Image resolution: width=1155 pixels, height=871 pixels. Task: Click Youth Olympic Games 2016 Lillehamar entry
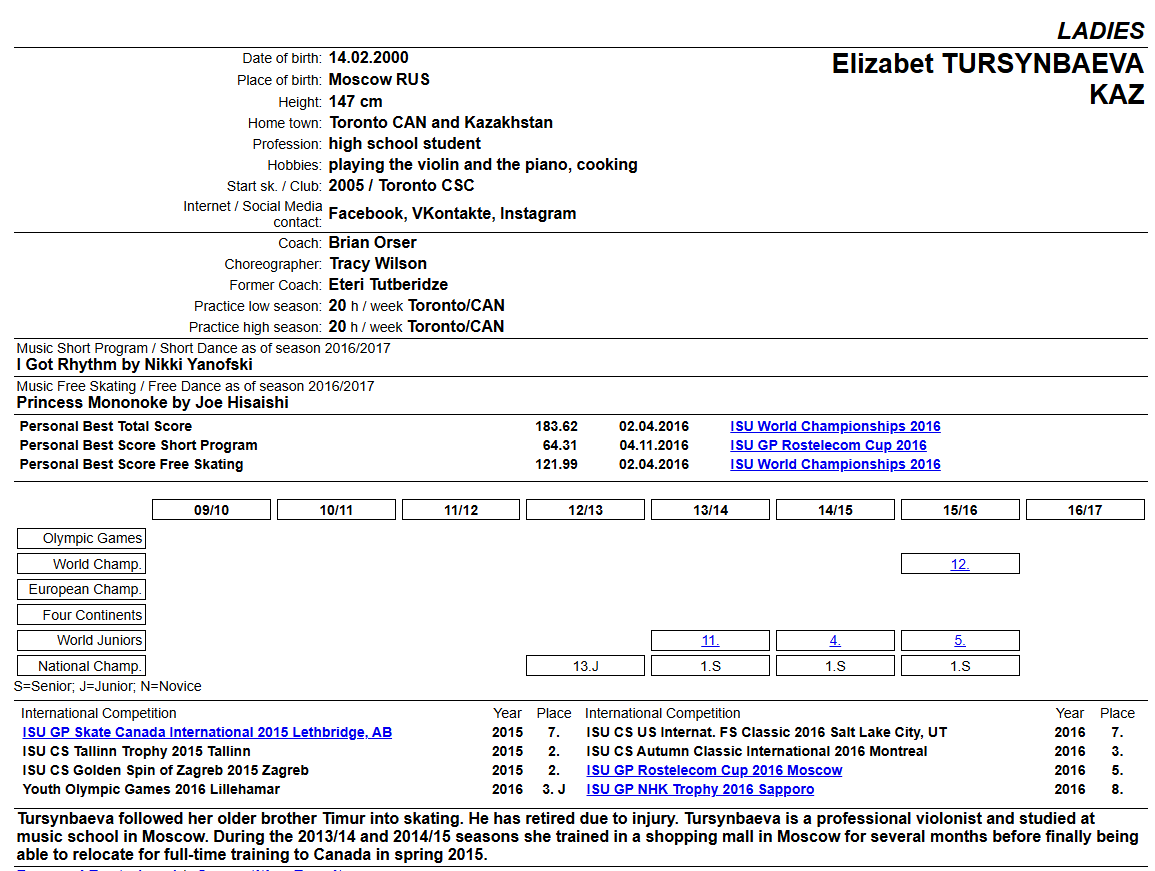(x=151, y=789)
